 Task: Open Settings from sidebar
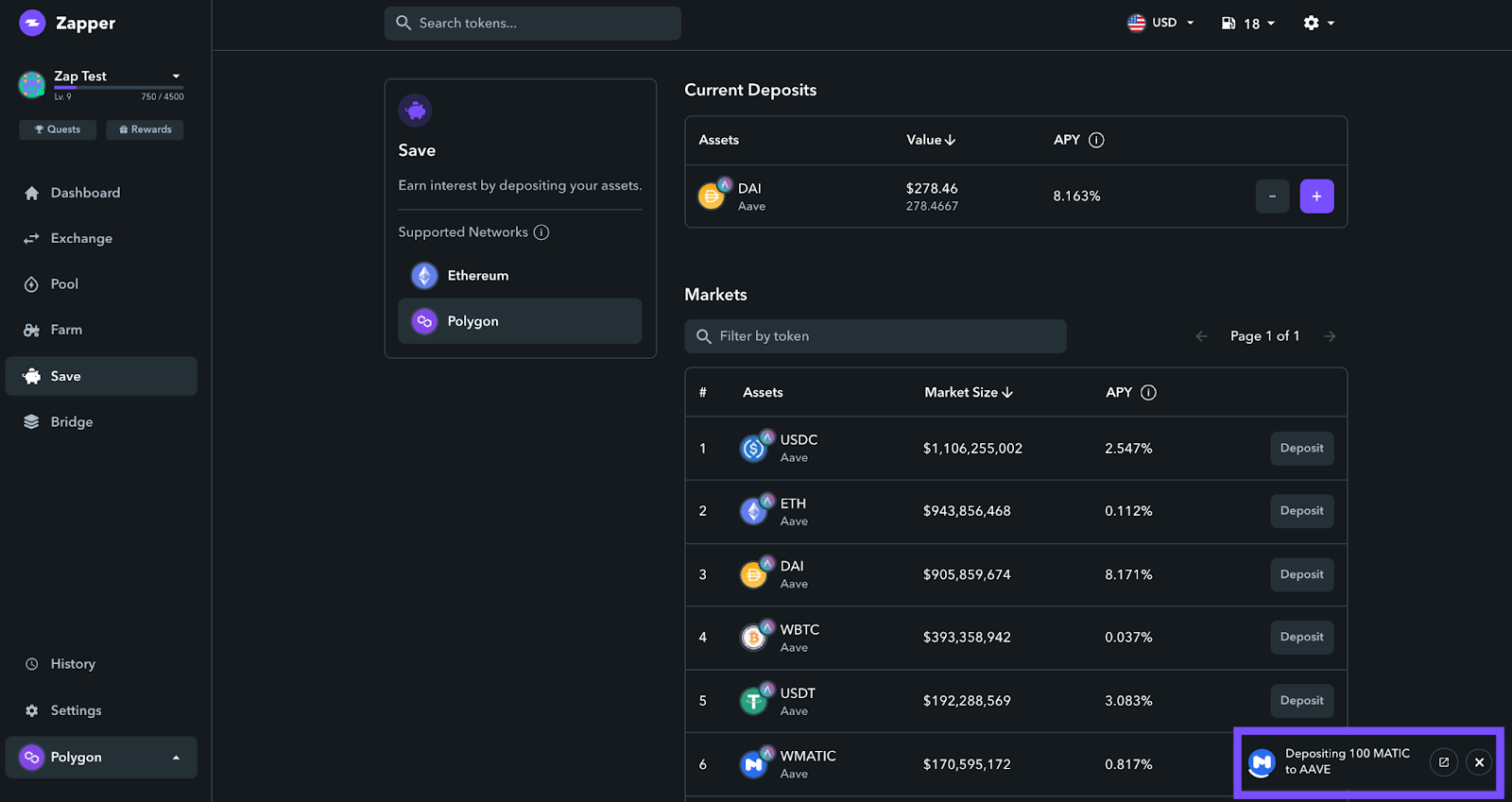(x=101, y=710)
